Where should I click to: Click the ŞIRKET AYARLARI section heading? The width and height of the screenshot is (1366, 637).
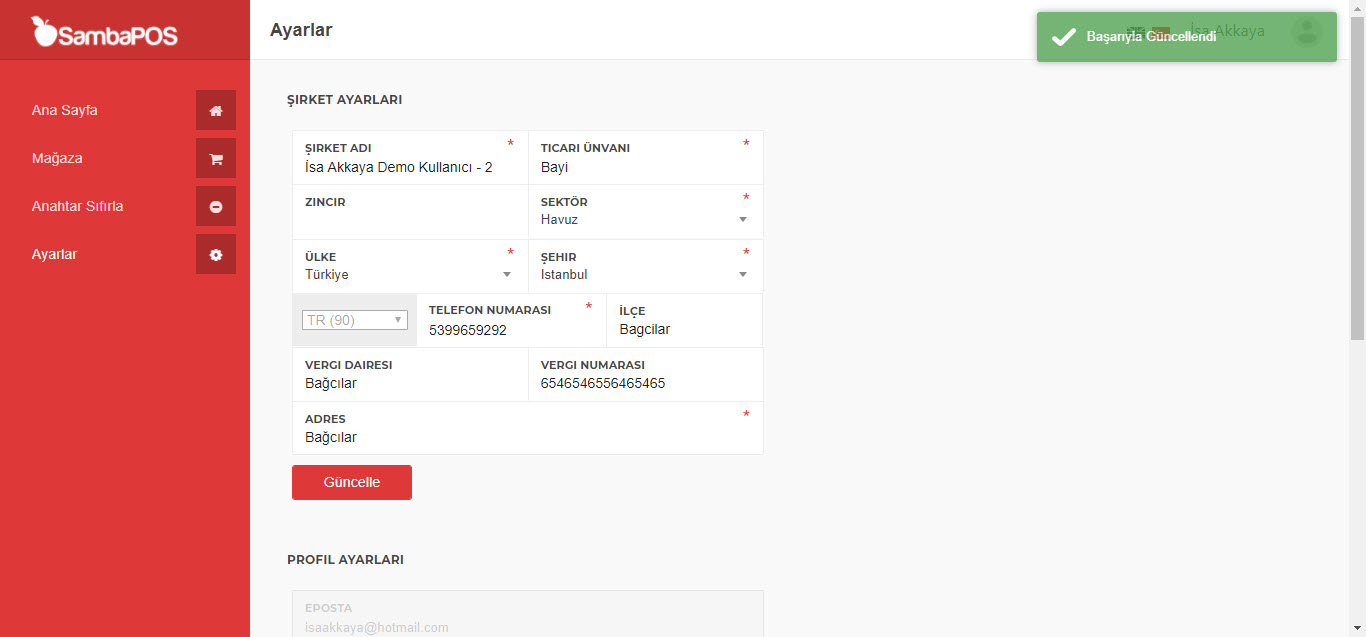coord(345,100)
